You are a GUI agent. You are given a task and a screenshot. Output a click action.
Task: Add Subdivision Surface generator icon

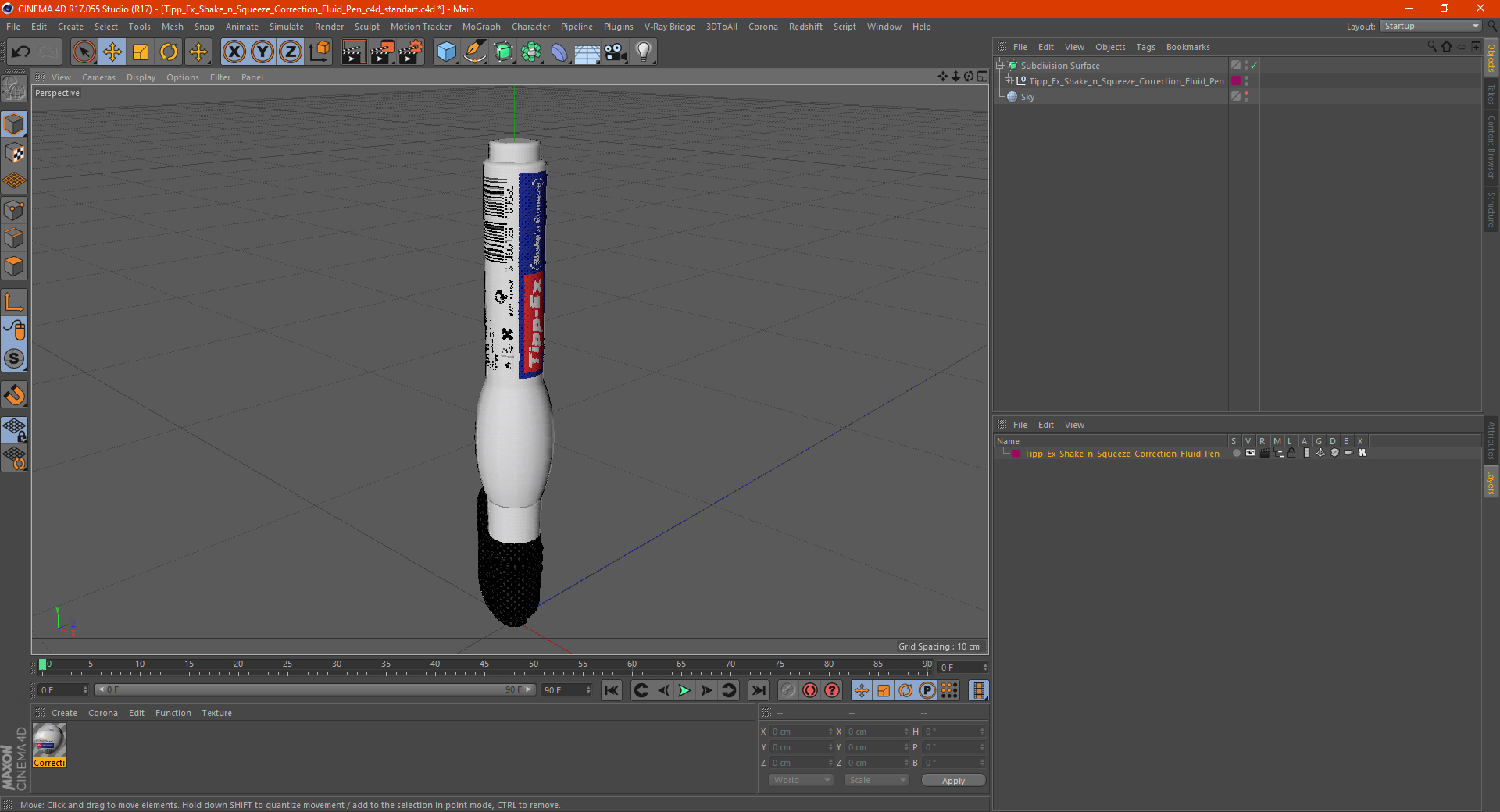pos(504,52)
